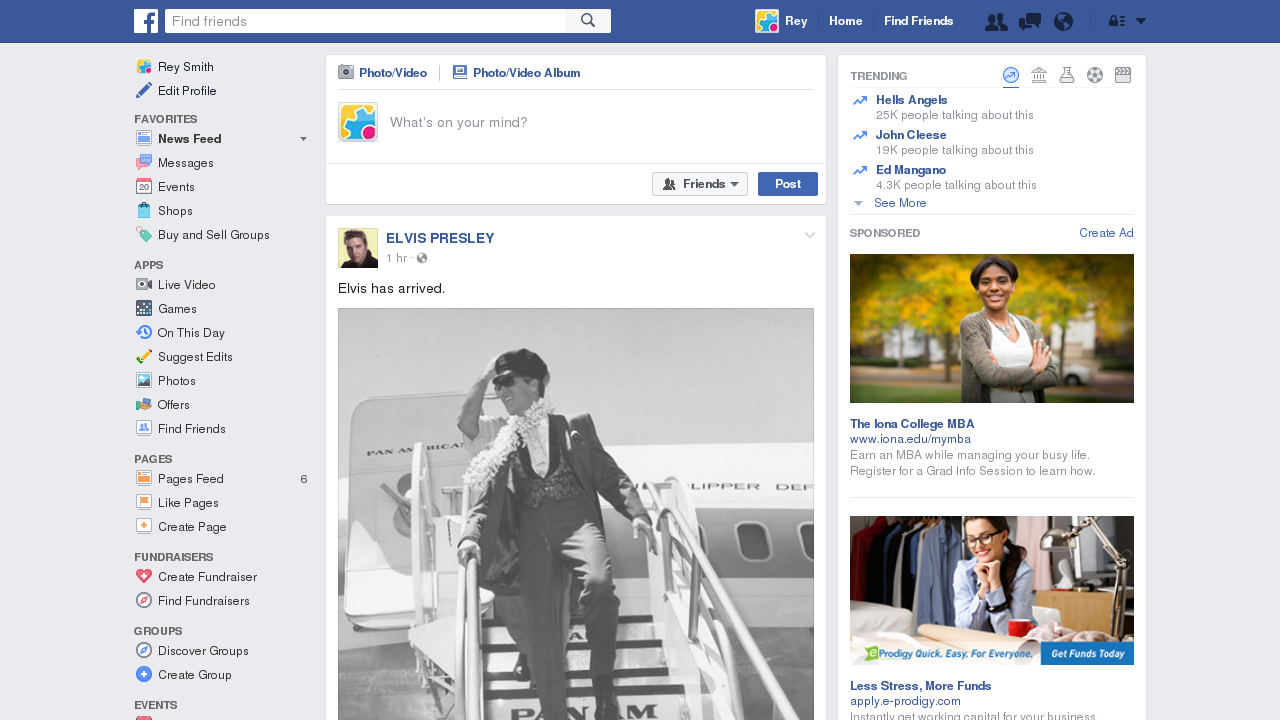Viewport: 1280px width, 720px height.
Task: Click the On This Day clock icon
Action: (144, 332)
